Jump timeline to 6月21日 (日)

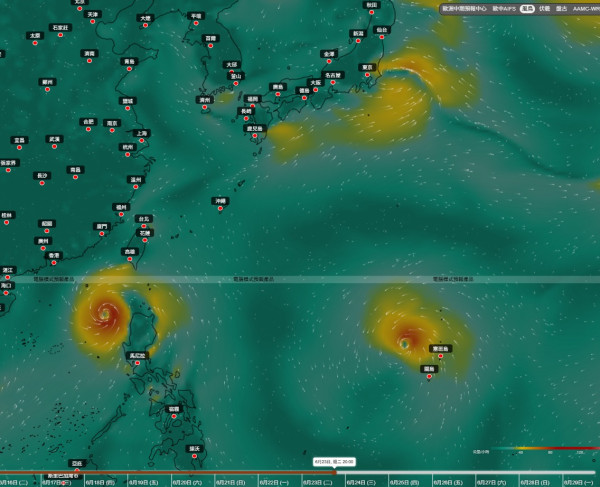click(x=230, y=482)
